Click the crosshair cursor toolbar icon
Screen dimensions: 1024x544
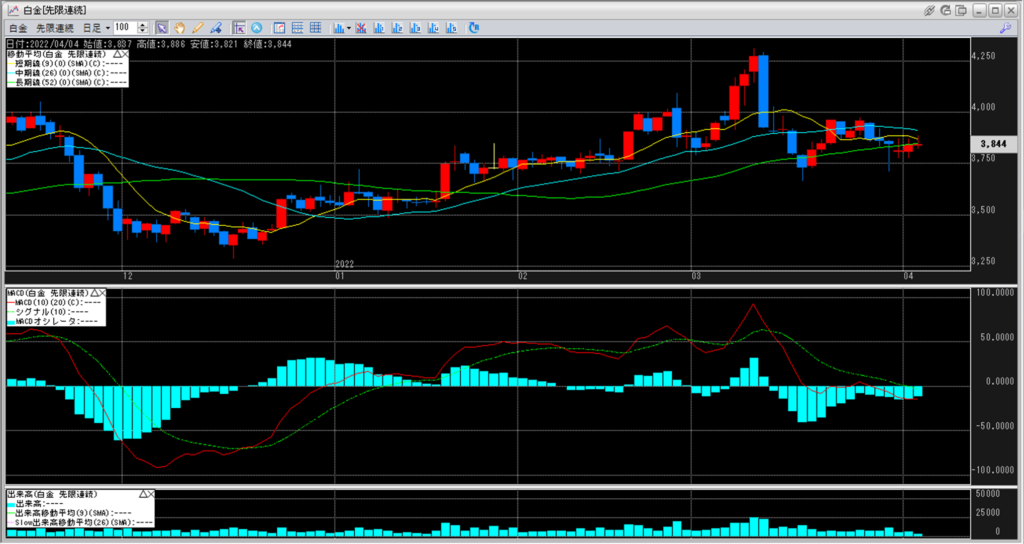point(238,27)
